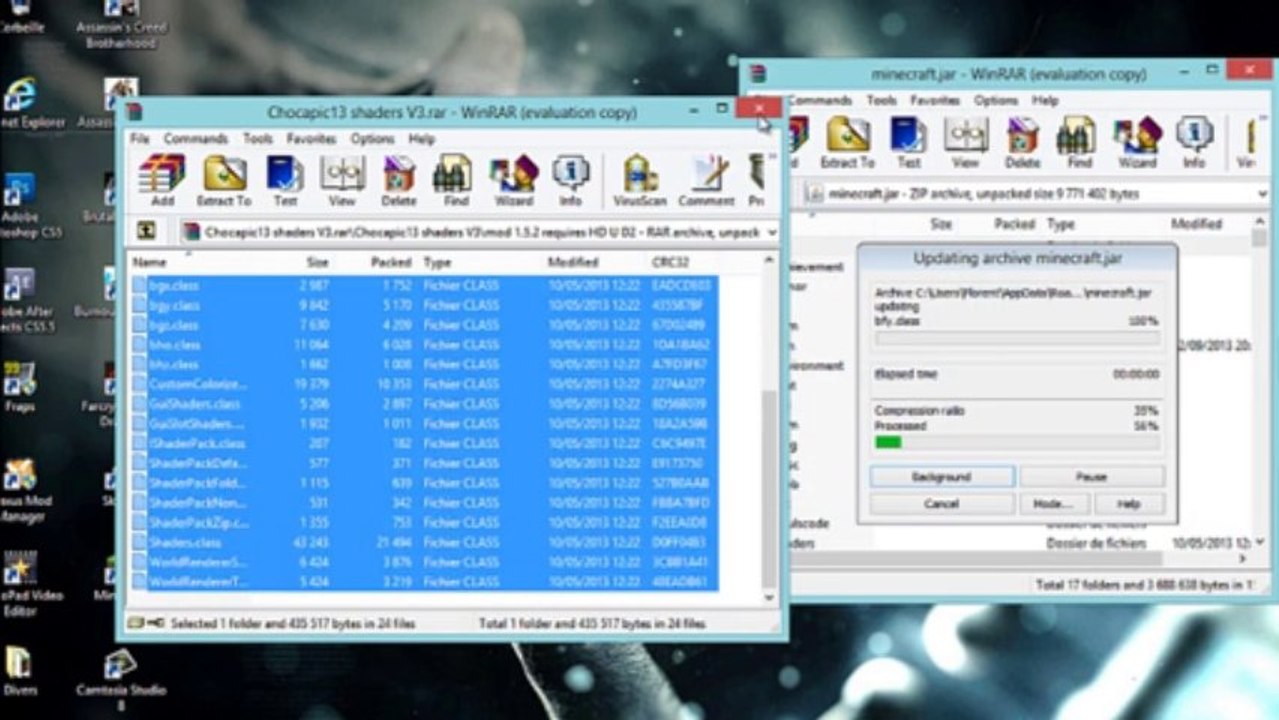The width and height of the screenshot is (1279, 720).
Task: Click Delete icon in minecraft.jar window
Action: [x=1022, y=142]
